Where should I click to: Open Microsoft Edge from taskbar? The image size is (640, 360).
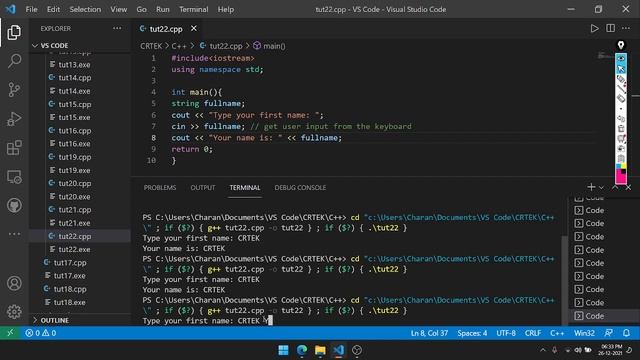point(302,350)
